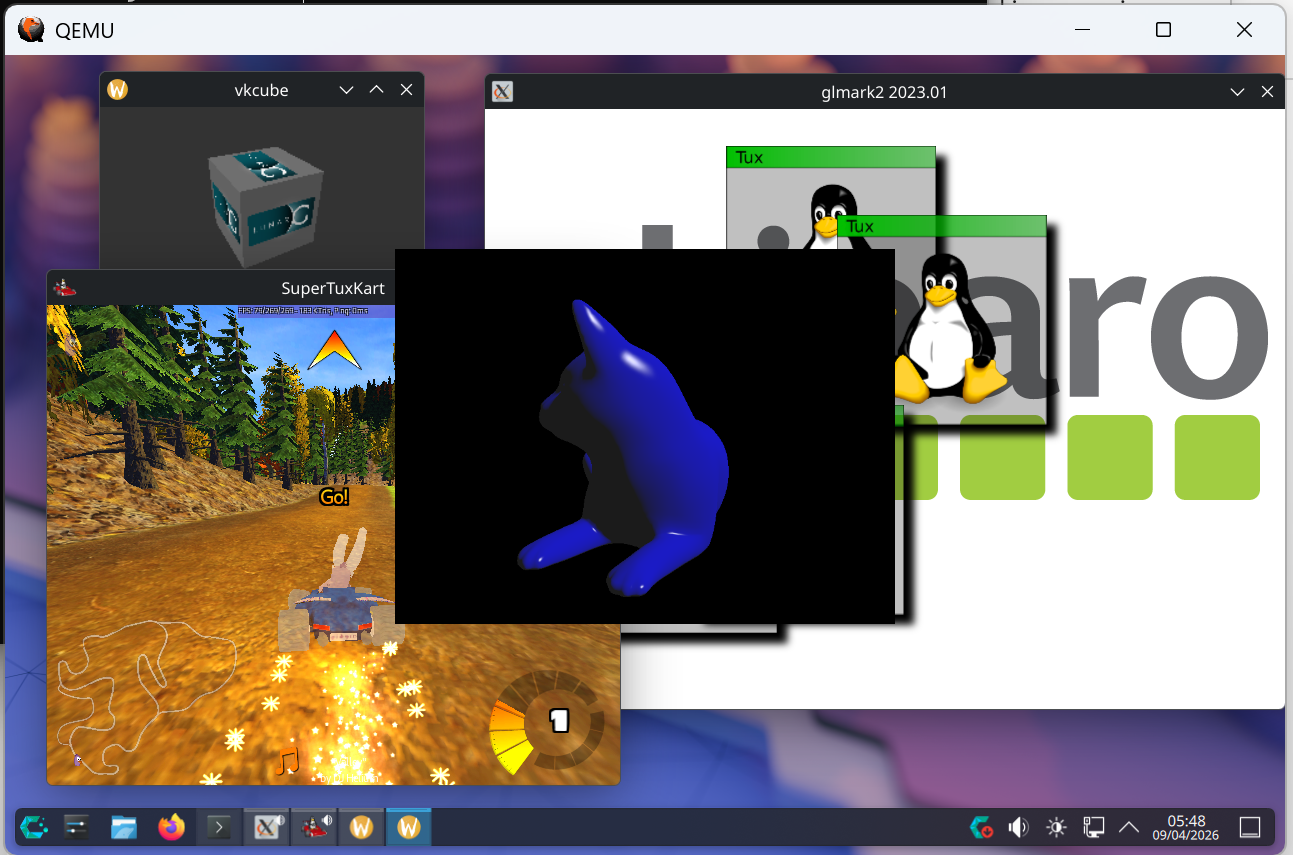The width and height of the screenshot is (1293, 855).
Task: Launch Firefox from the taskbar
Action: [170, 827]
